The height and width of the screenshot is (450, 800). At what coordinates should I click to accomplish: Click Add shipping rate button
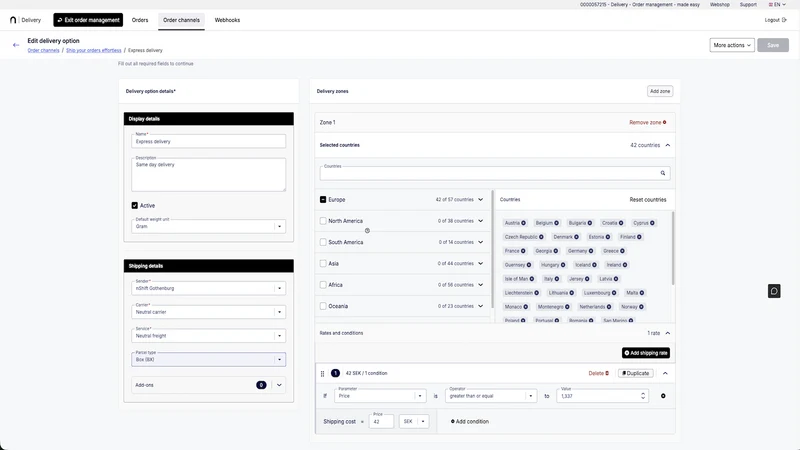[x=646, y=353]
